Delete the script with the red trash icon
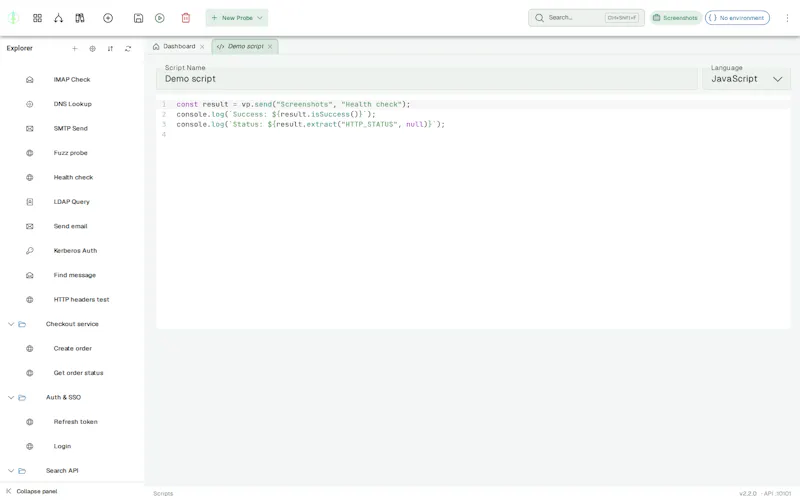 tap(186, 18)
